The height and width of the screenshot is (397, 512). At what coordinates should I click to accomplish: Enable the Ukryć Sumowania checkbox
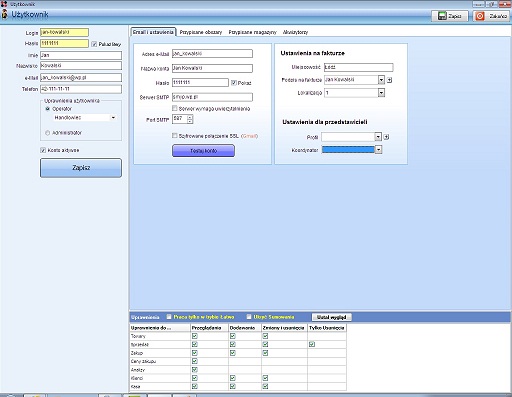pos(249,317)
